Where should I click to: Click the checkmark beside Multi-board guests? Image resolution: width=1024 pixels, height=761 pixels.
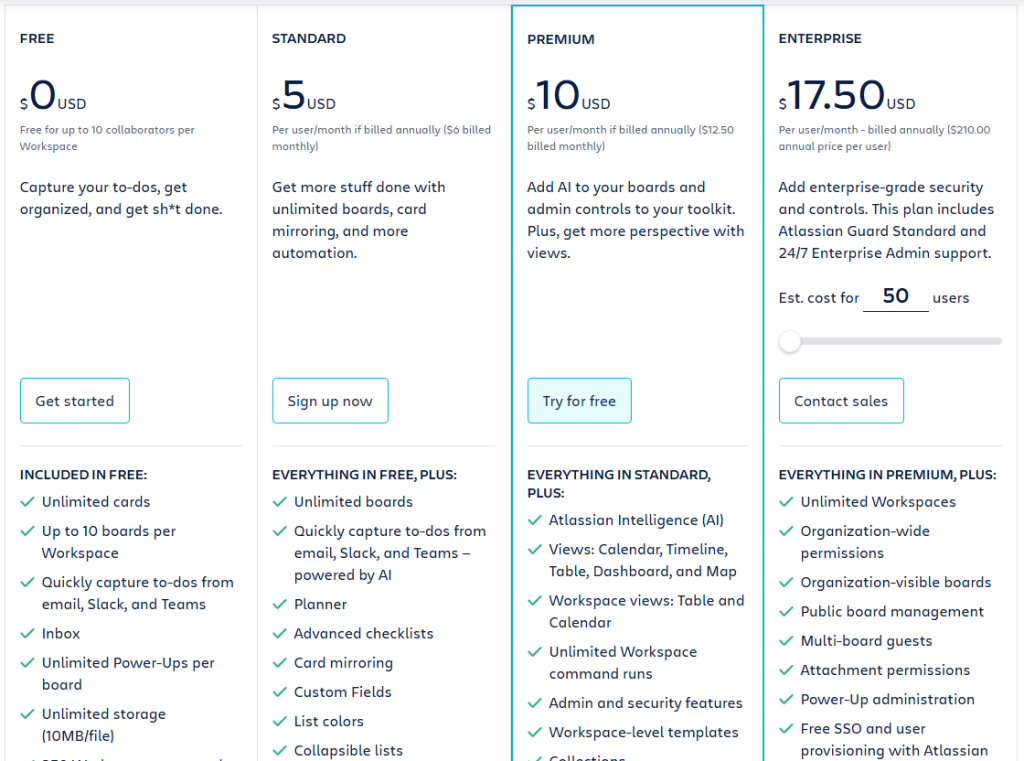(786, 641)
